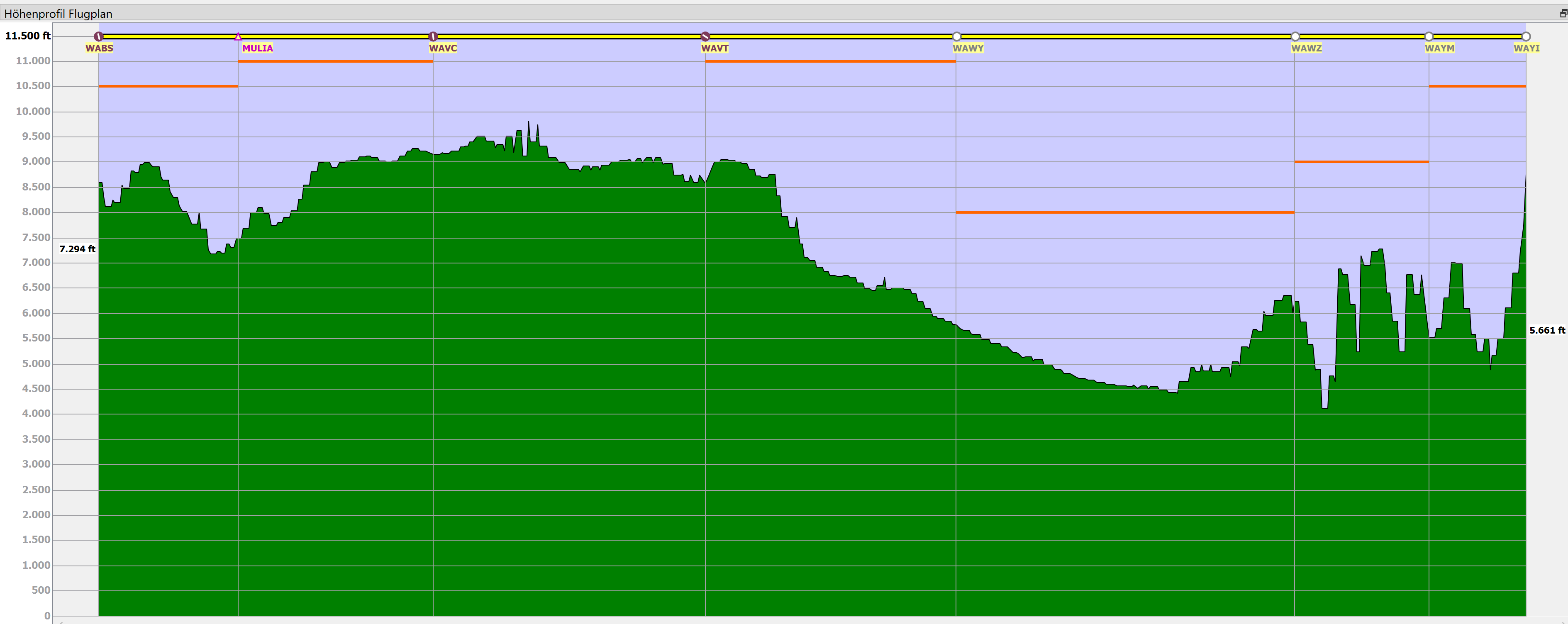The image size is (1568, 624).
Task: Click the 11.500 ft cruise altitude label
Action: (x=27, y=36)
